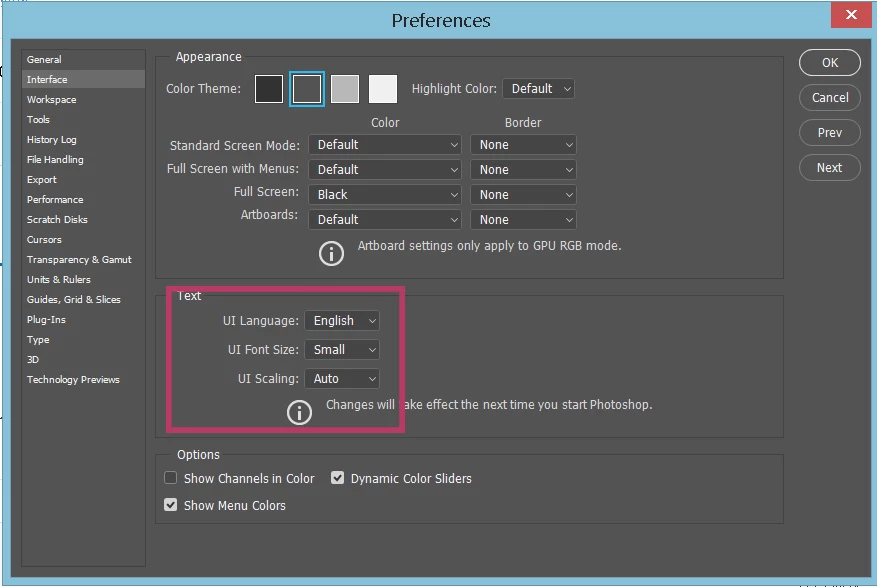The height and width of the screenshot is (587, 877).
Task: Open Artboards color dropdown
Action: pyautogui.click(x=385, y=220)
